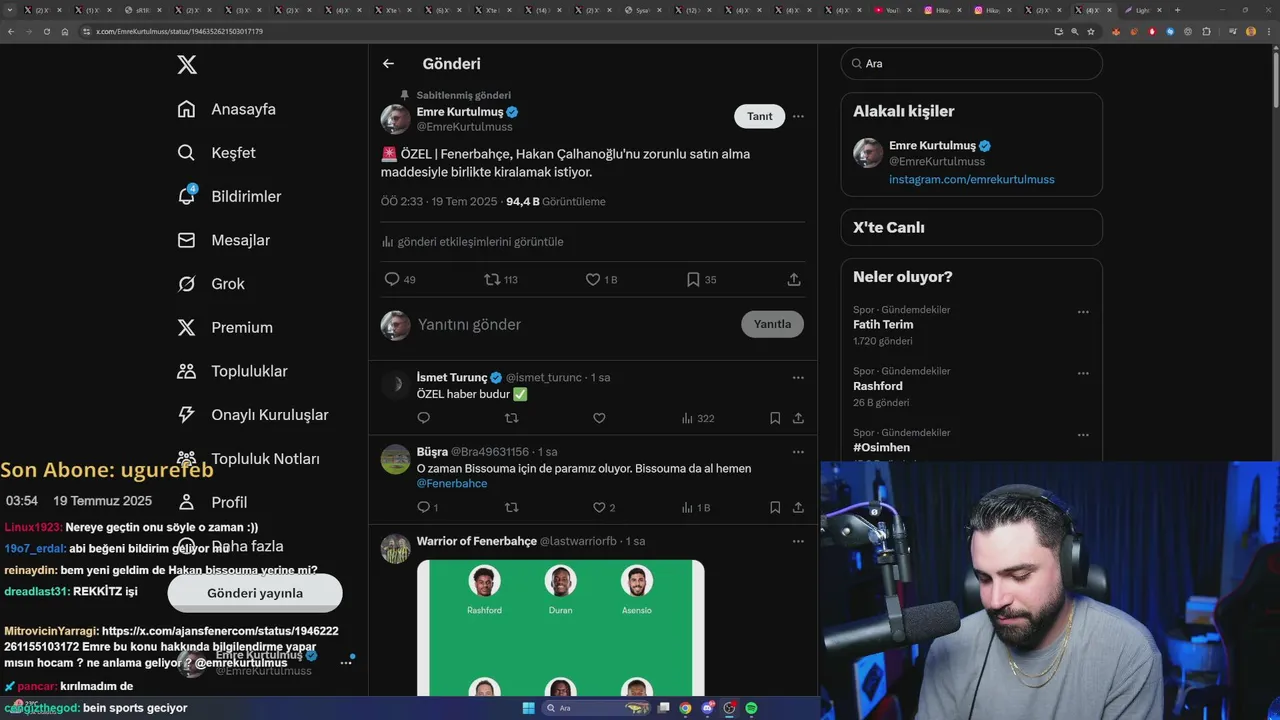Open the instagram.com/emrekurtulmuss link
The image size is (1280, 720).
tap(972, 180)
